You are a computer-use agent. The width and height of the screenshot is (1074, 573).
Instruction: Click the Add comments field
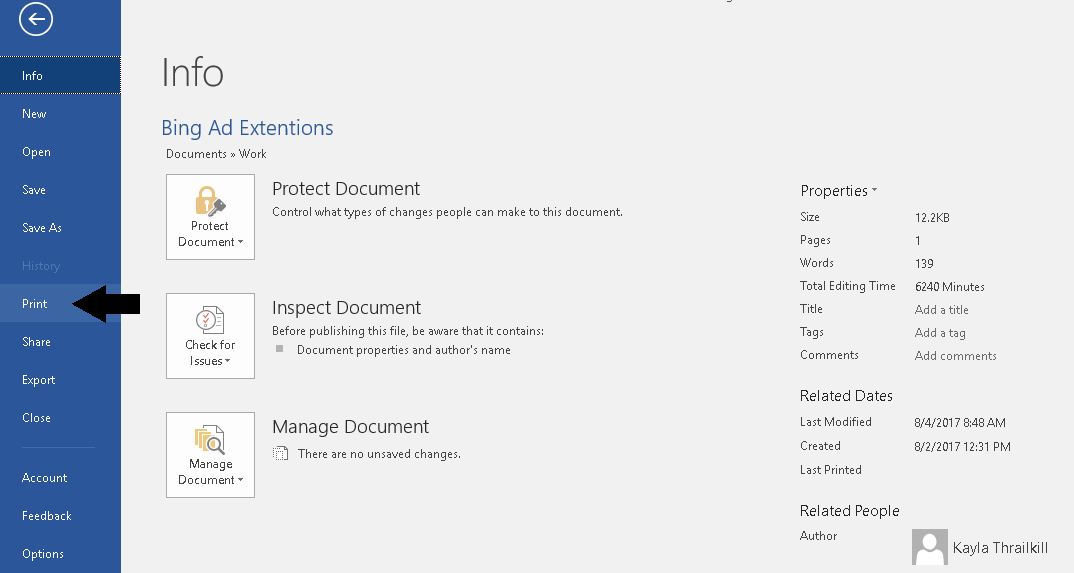[955, 356]
